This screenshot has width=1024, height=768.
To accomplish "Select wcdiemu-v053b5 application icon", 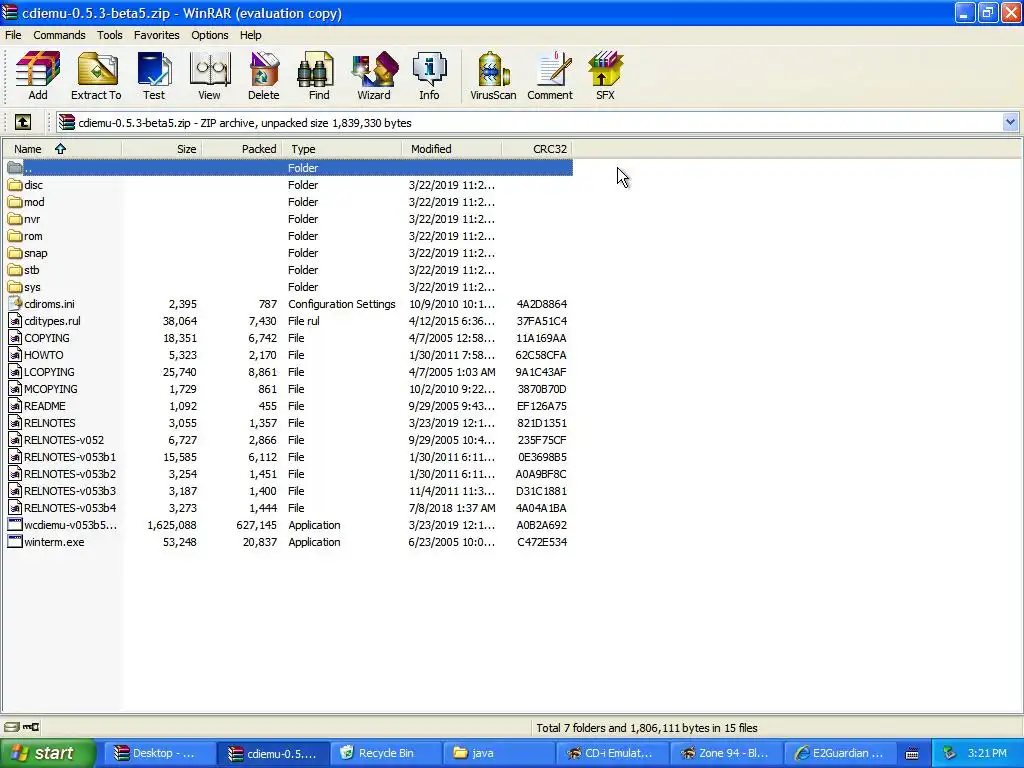I will click(14, 524).
